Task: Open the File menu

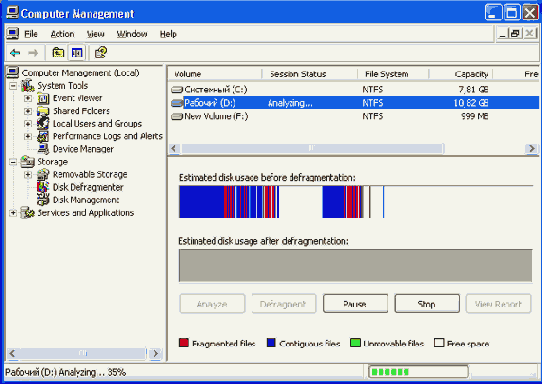Action: tap(31, 34)
